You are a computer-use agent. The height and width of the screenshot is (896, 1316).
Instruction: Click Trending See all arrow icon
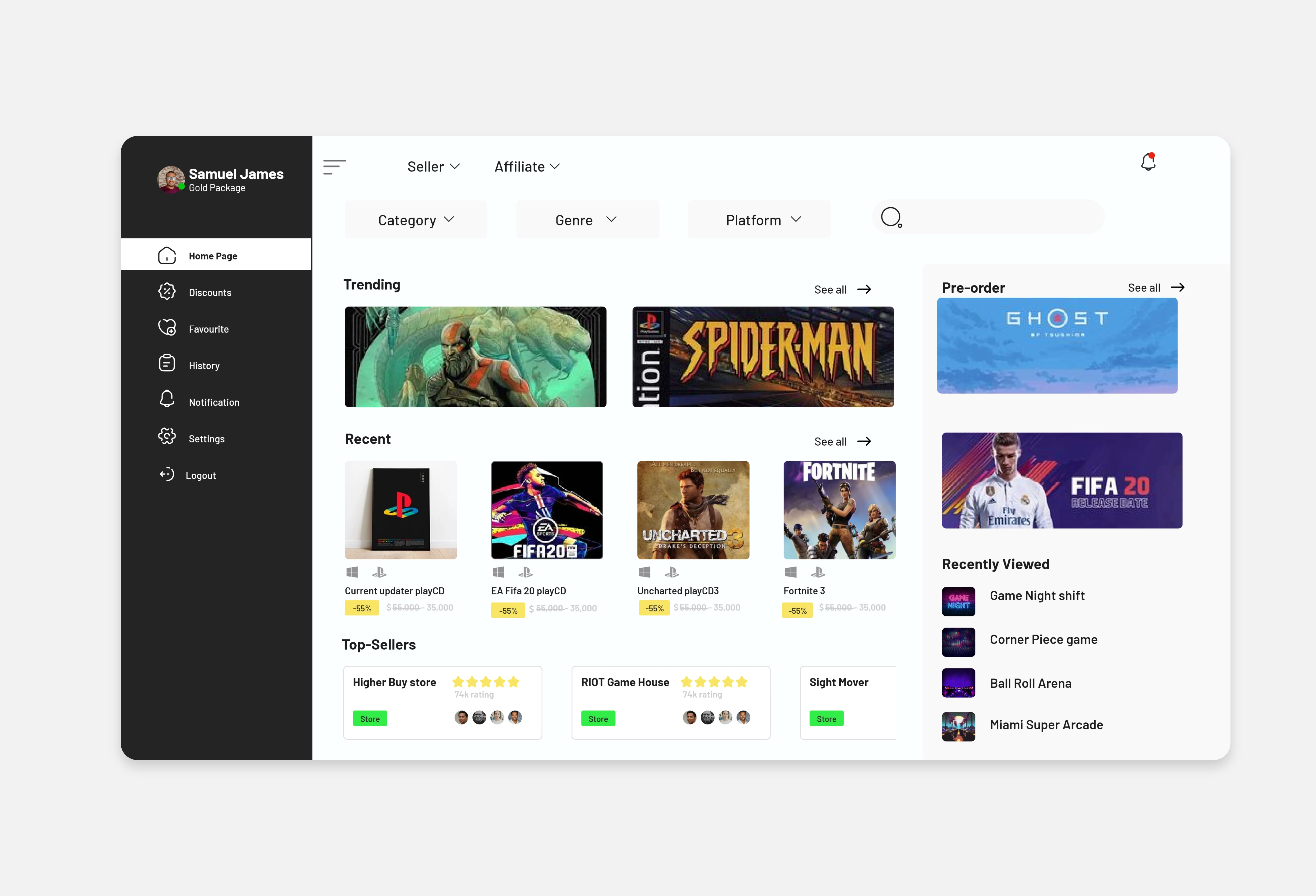pyautogui.click(x=864, y=289)
